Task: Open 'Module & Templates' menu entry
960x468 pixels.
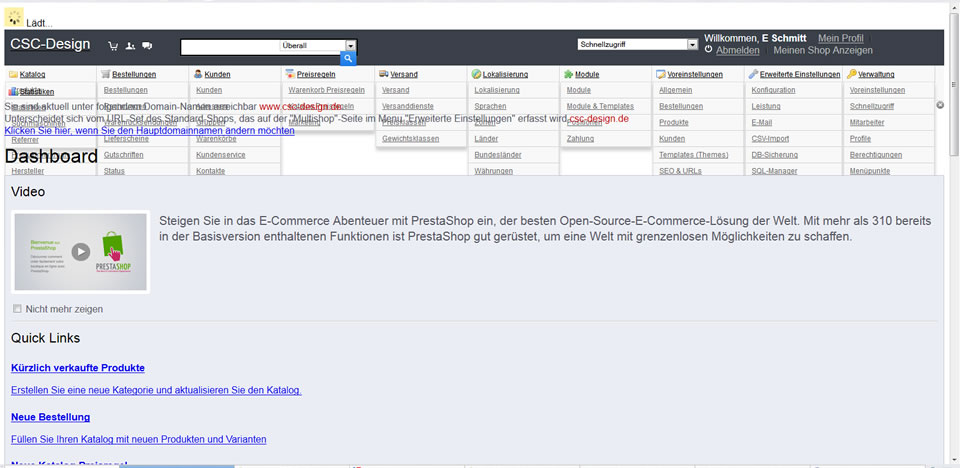Action: pos(600,106)
